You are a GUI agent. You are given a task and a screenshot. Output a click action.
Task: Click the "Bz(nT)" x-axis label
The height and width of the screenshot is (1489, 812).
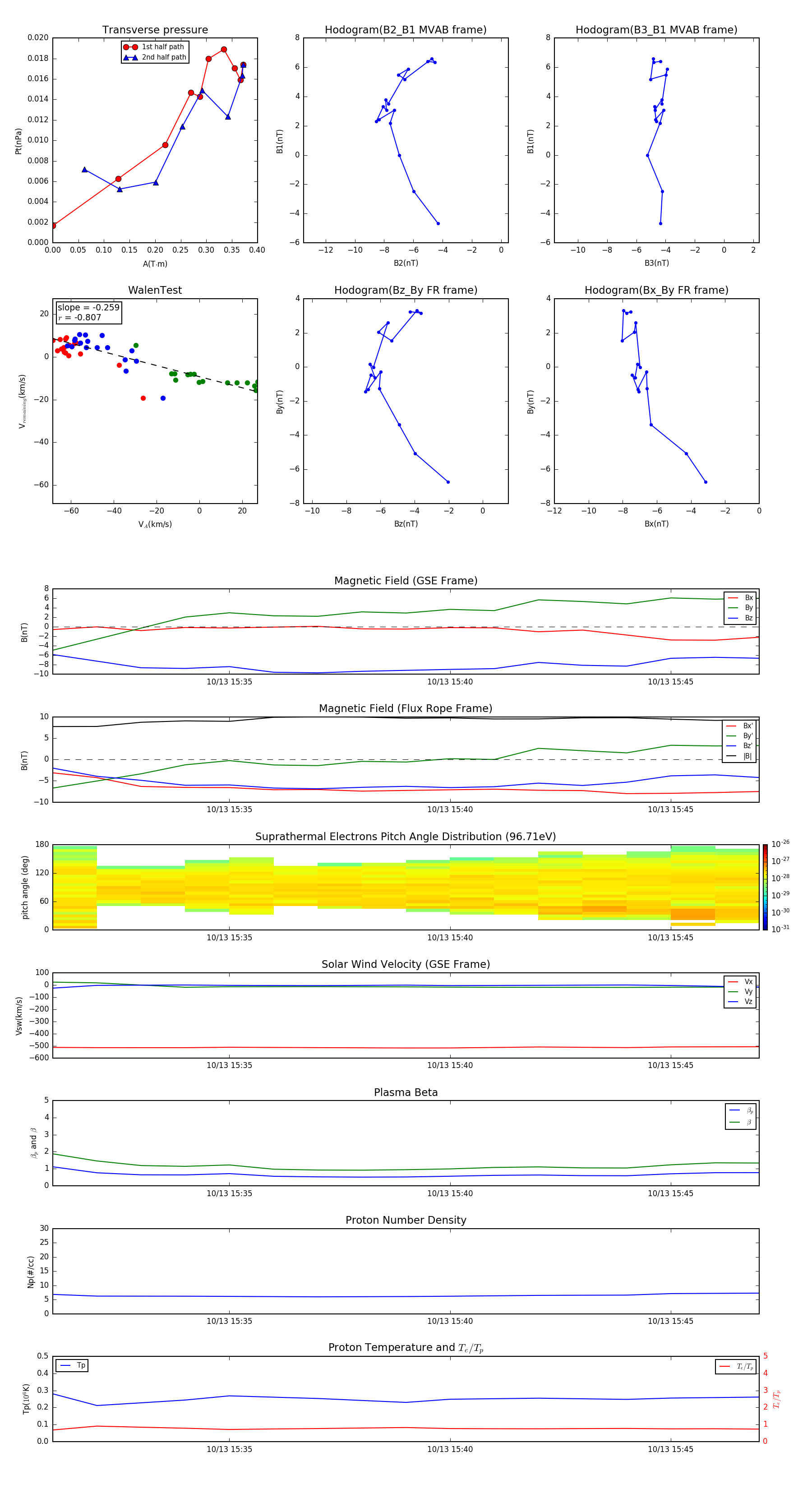click(406, 524)
